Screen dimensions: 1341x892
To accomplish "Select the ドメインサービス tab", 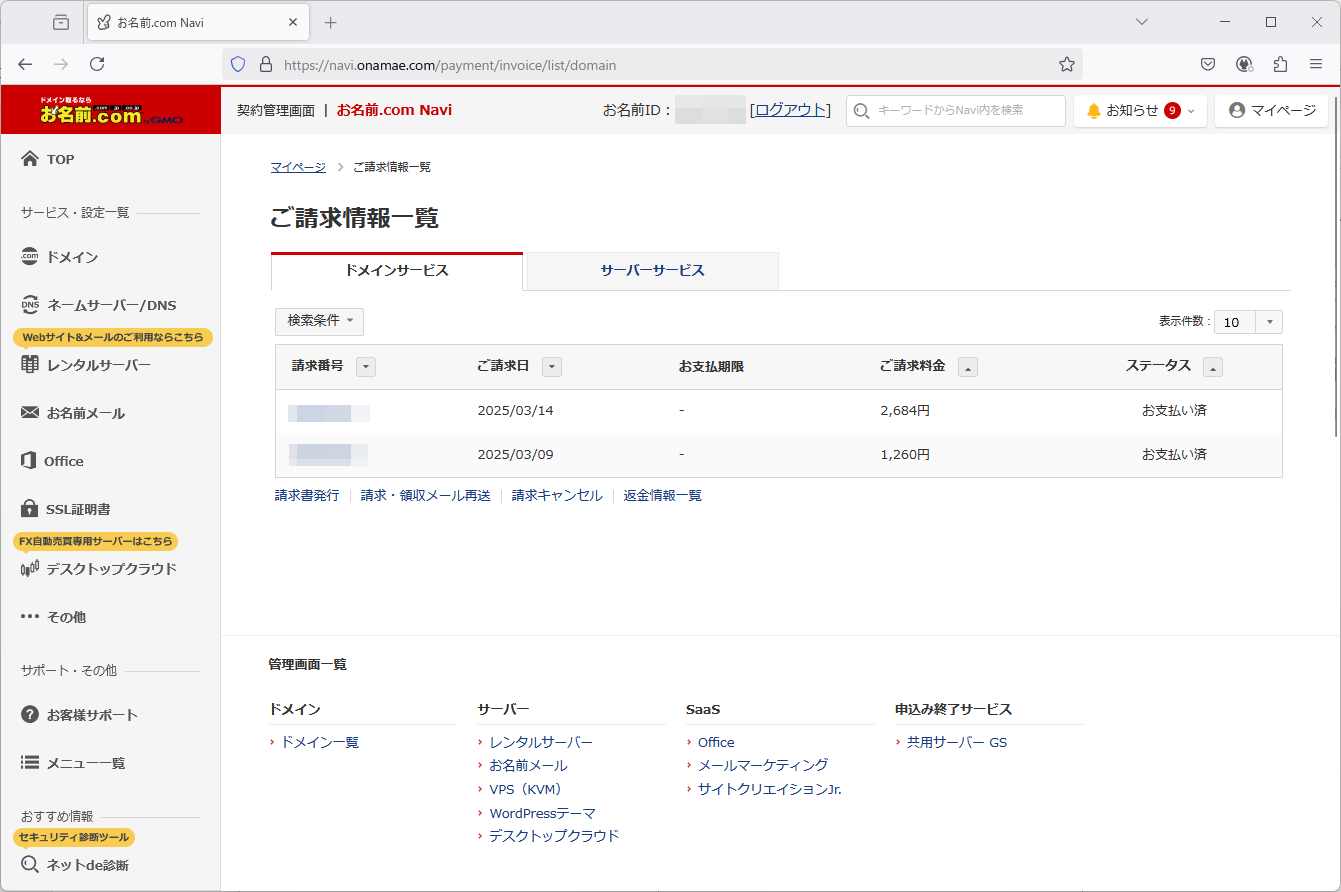I will pos(396,271).
